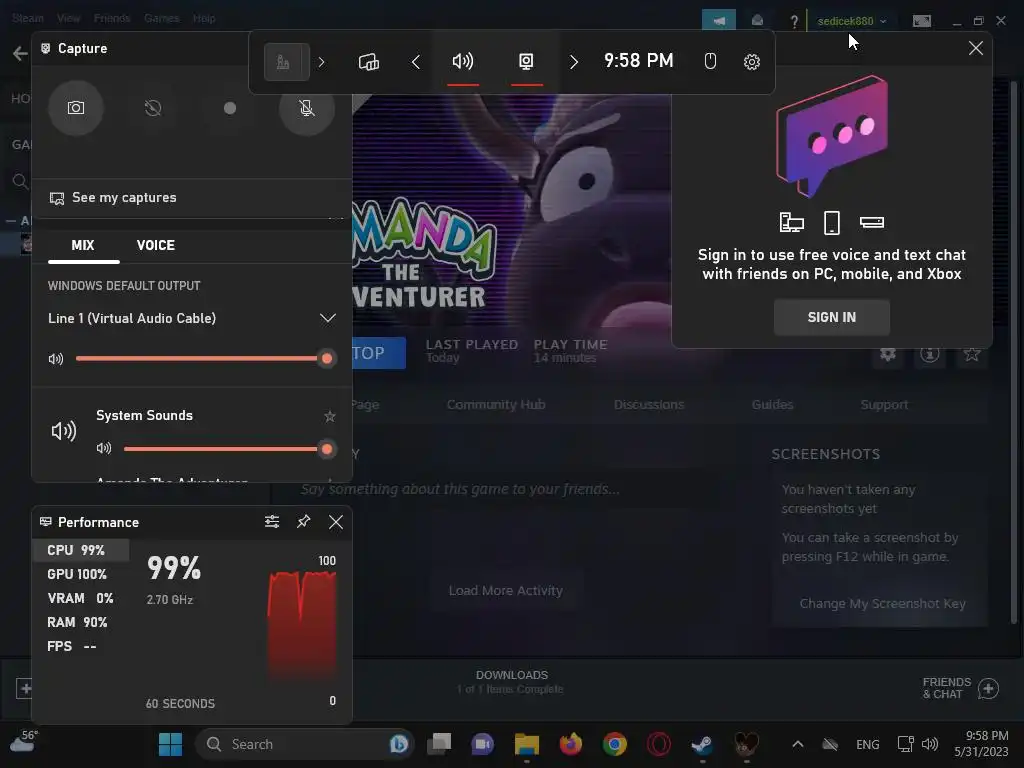Image resolution: width=1024 pixels, height=768 pixels.
Task: Open Performance options sliders icon
Action: 272,522
